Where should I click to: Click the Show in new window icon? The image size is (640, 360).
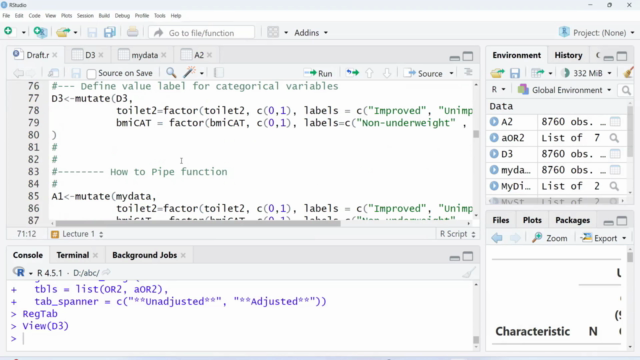(x=53, y=73)
